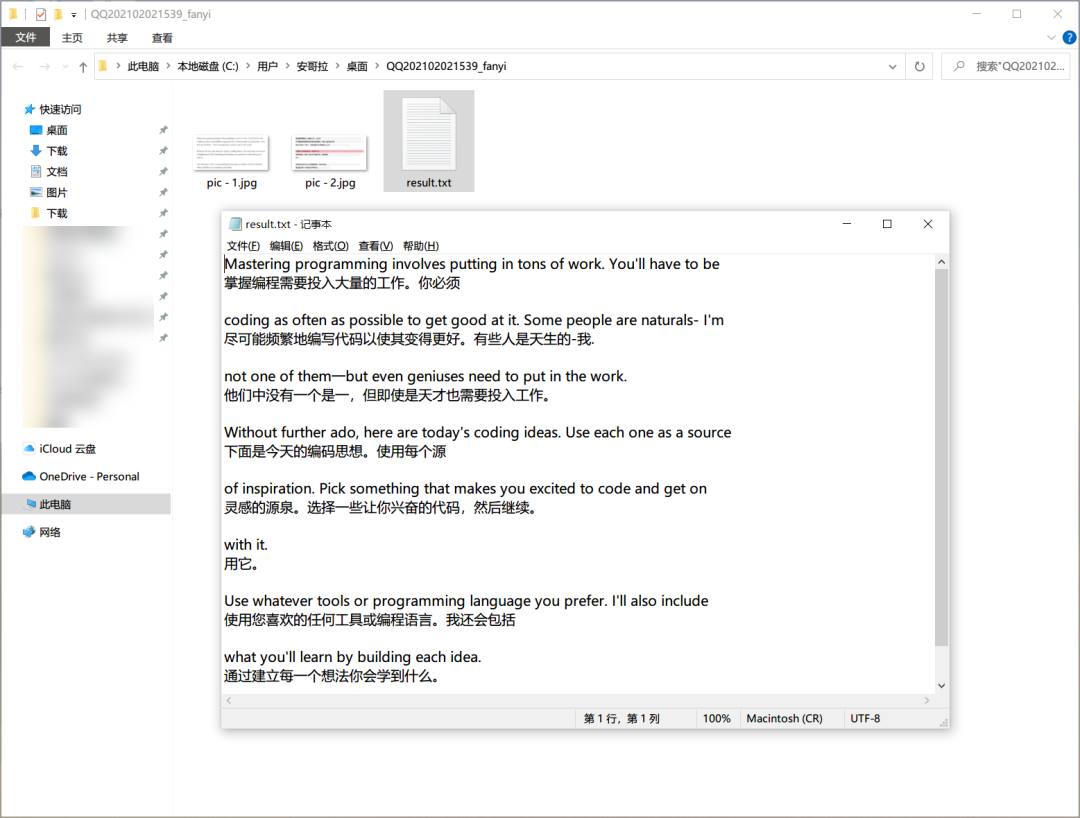
Task: Maximize the Notepad window
Action: [x=887, y=224]
